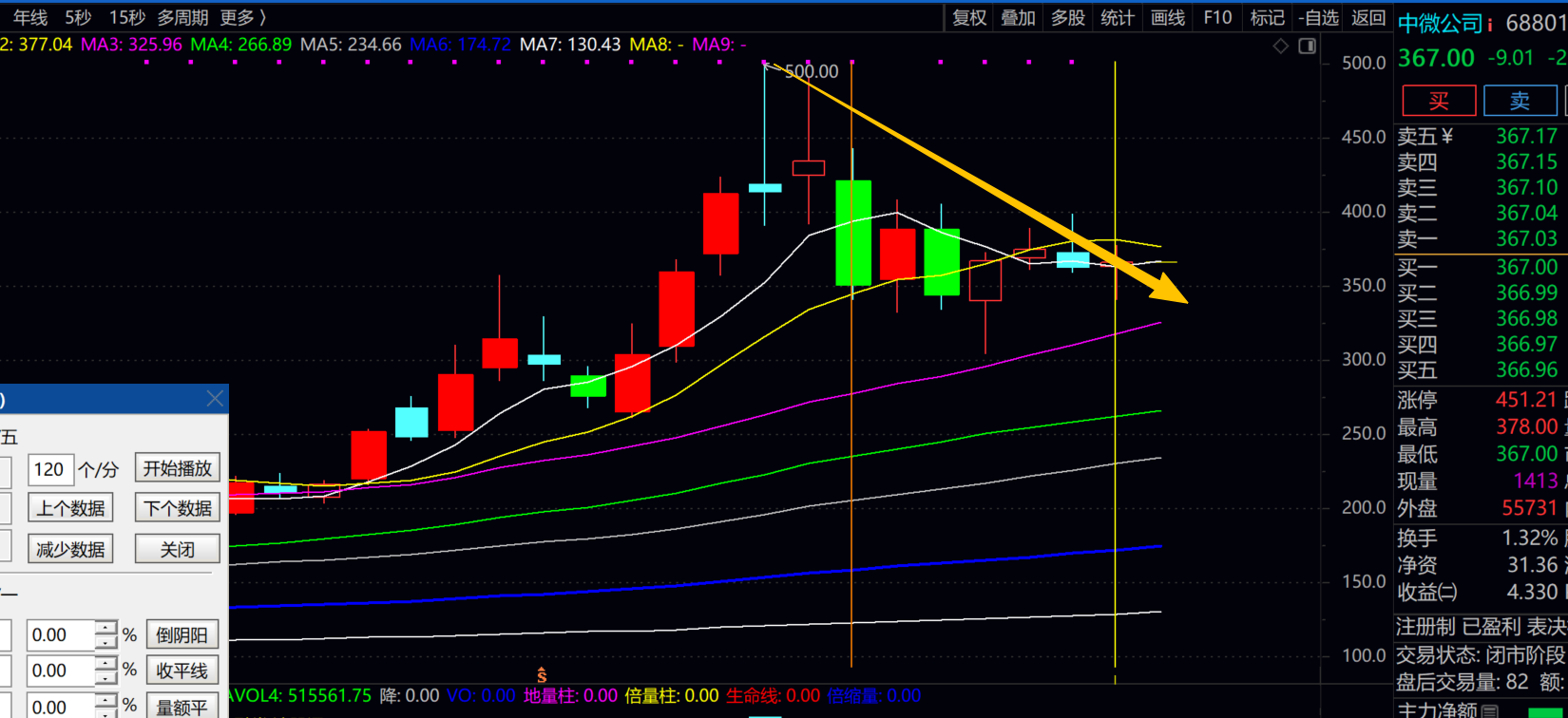1568x718 pixels.
Task: Click the 量额平 button
Action: (x=182, y=707)
